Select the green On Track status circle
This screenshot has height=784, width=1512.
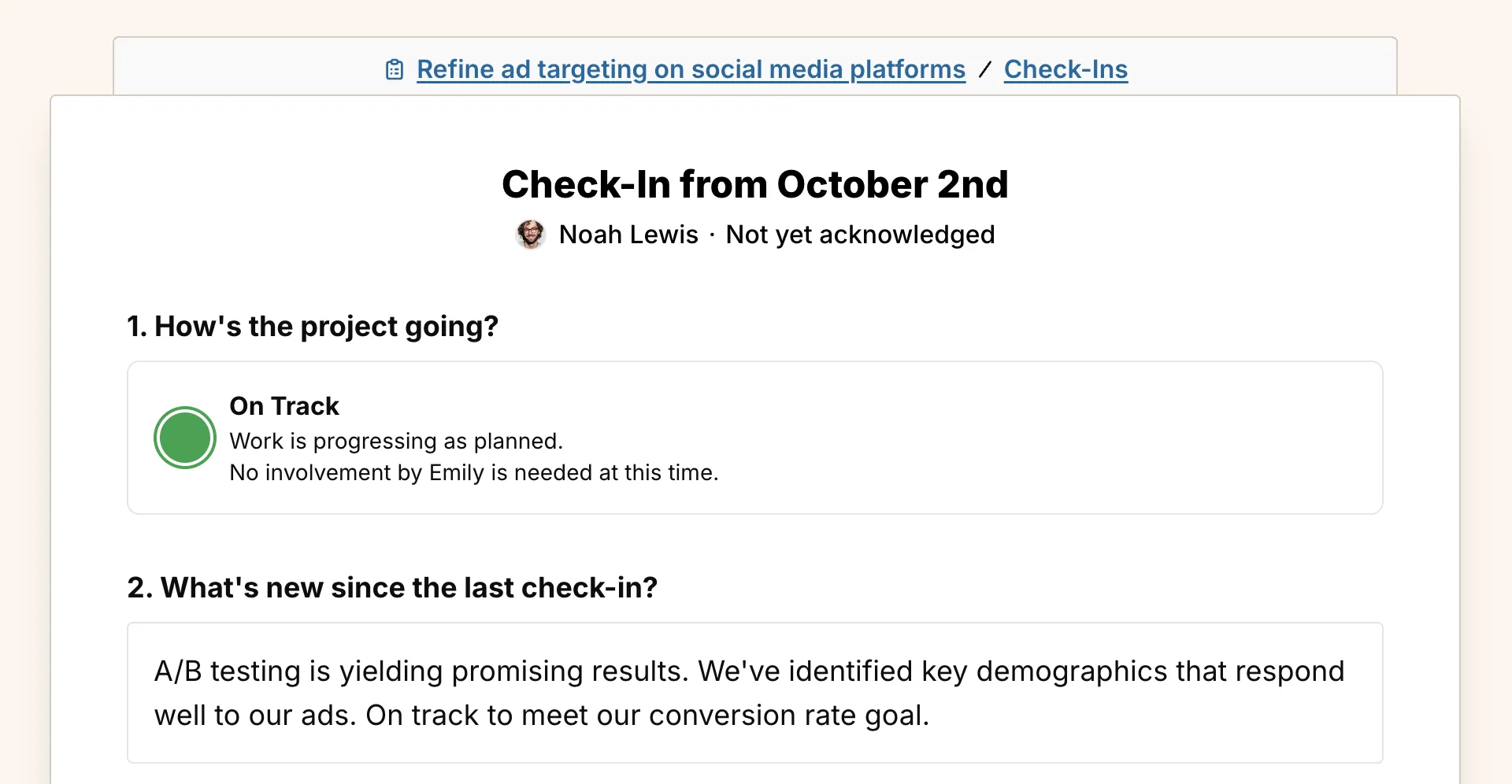tap(184, 437)
